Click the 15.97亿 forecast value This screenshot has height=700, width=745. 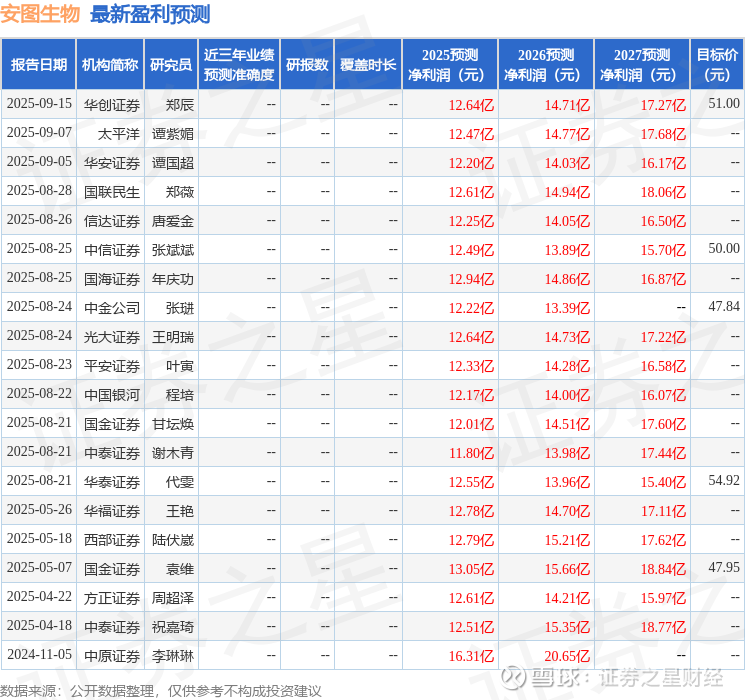point(663,598)
